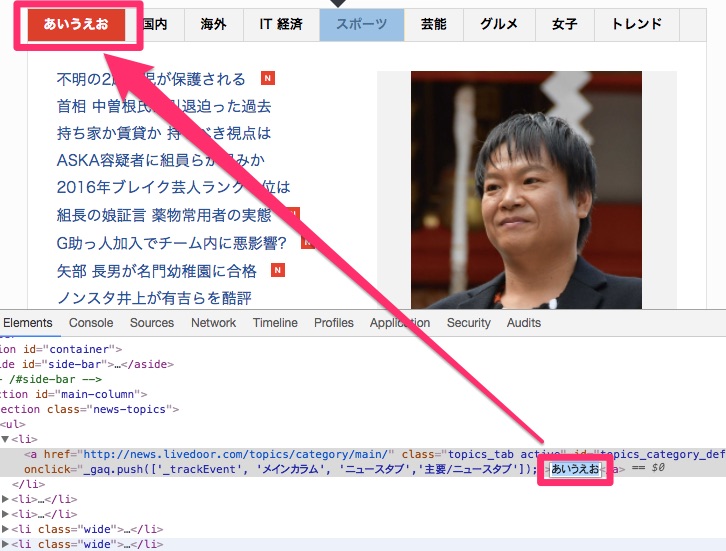Open the Sources panel in DevTools
The width and height of the screenshot is (726, 551).
pyautogui.click(x=152, y=323)
